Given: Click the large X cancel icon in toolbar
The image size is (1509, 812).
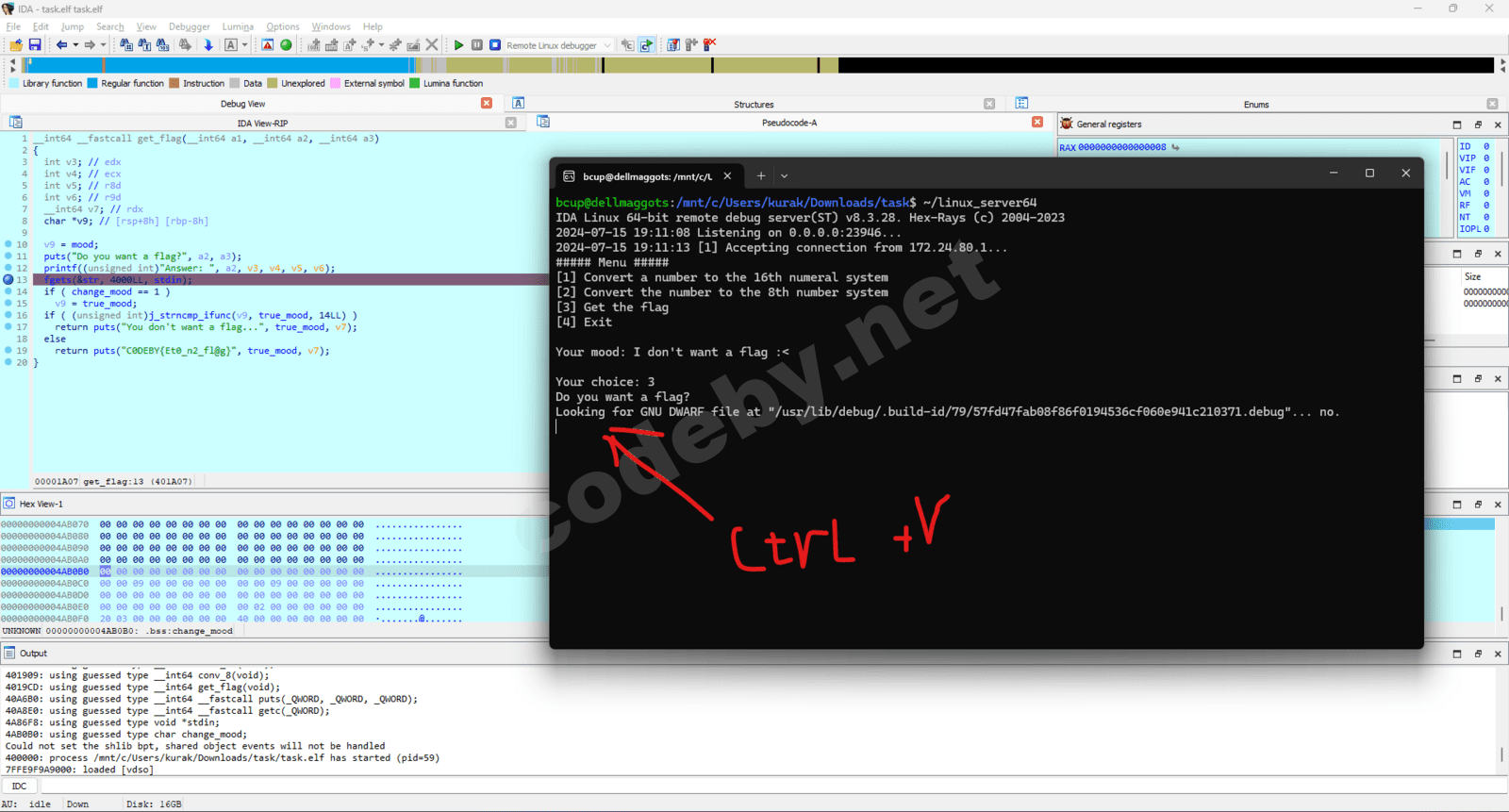Looking at the screenshot, I should pyautogui.click(x=432, y=44).
